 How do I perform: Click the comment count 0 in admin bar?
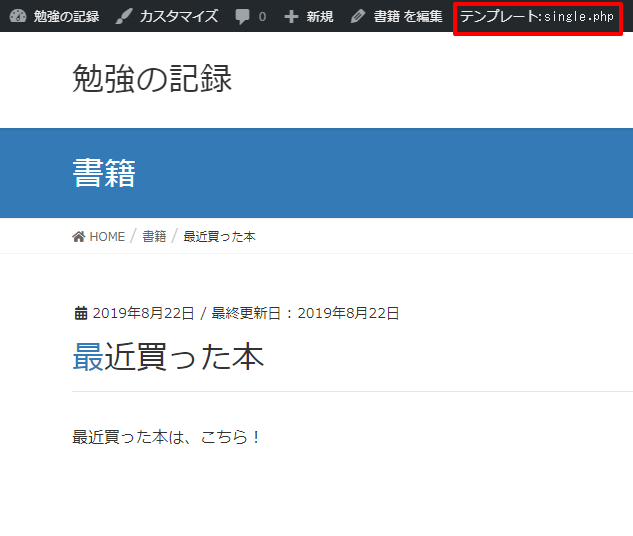coord(262,17)
